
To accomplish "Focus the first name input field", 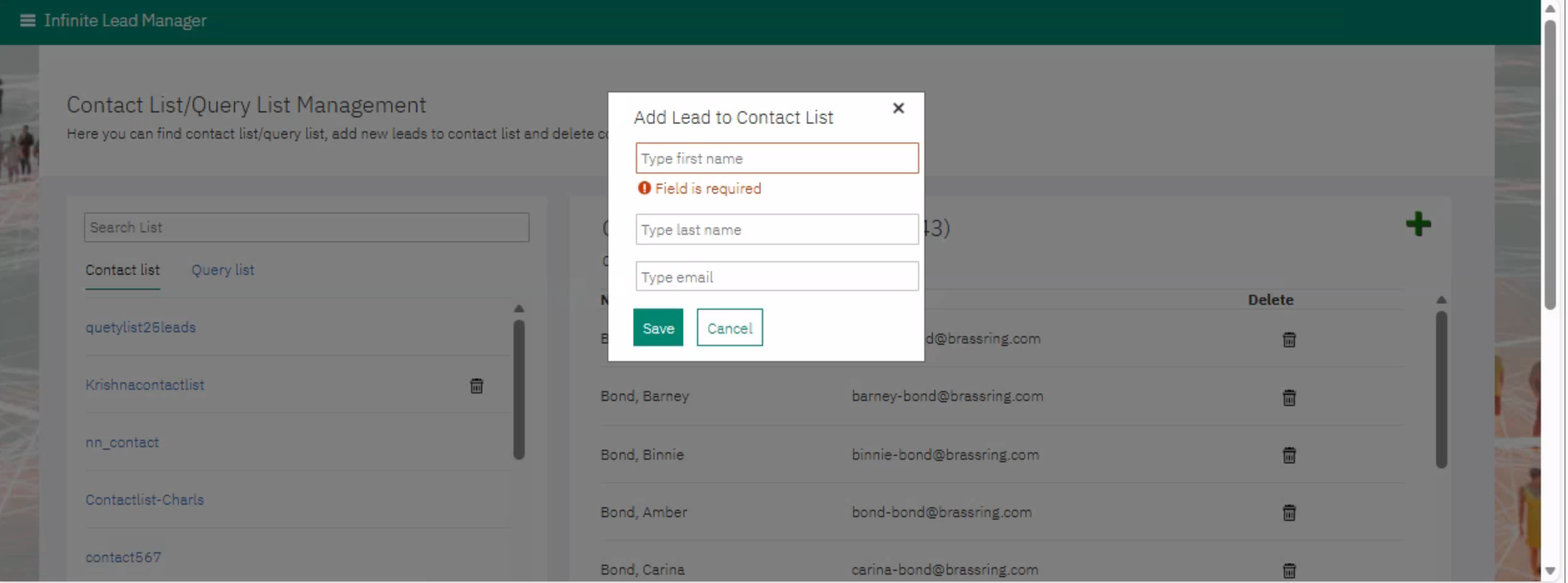I will 777,158.
